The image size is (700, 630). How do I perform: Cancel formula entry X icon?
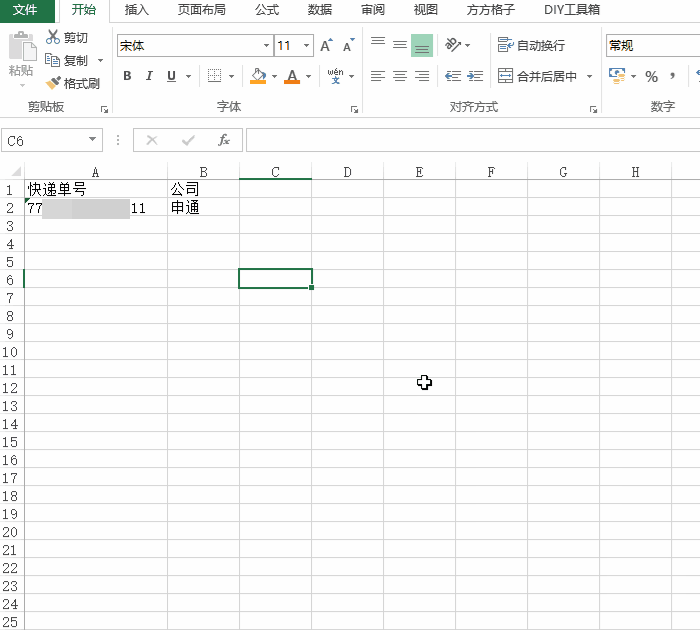click(x=152, y=140)
